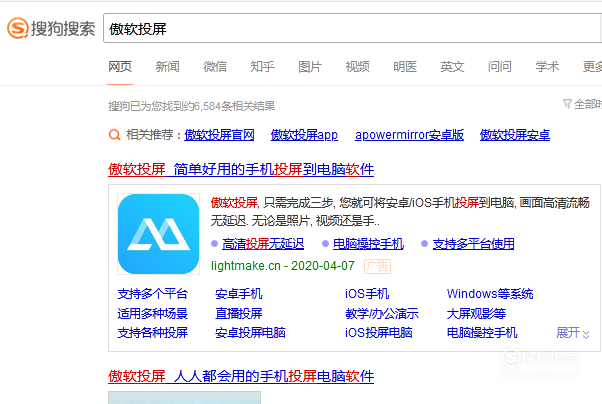Click the 广告 ad badge
The height and width of the screenshot is (404, 602).
[x=377, y=266]
